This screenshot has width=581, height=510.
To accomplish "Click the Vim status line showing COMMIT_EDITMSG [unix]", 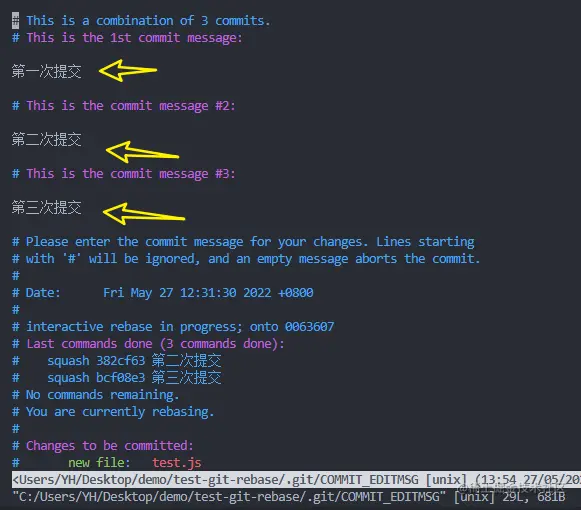I will point(296,480).
